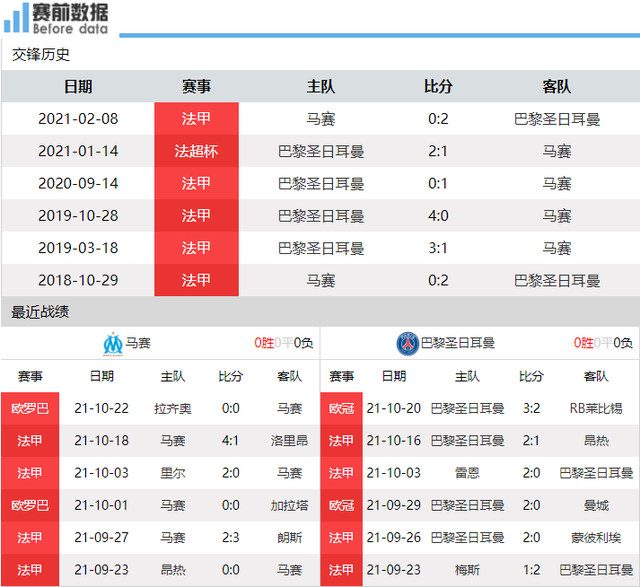The image size is (640, 587).
Task: Click the team name 洛里昂
Action: point(289,441)
